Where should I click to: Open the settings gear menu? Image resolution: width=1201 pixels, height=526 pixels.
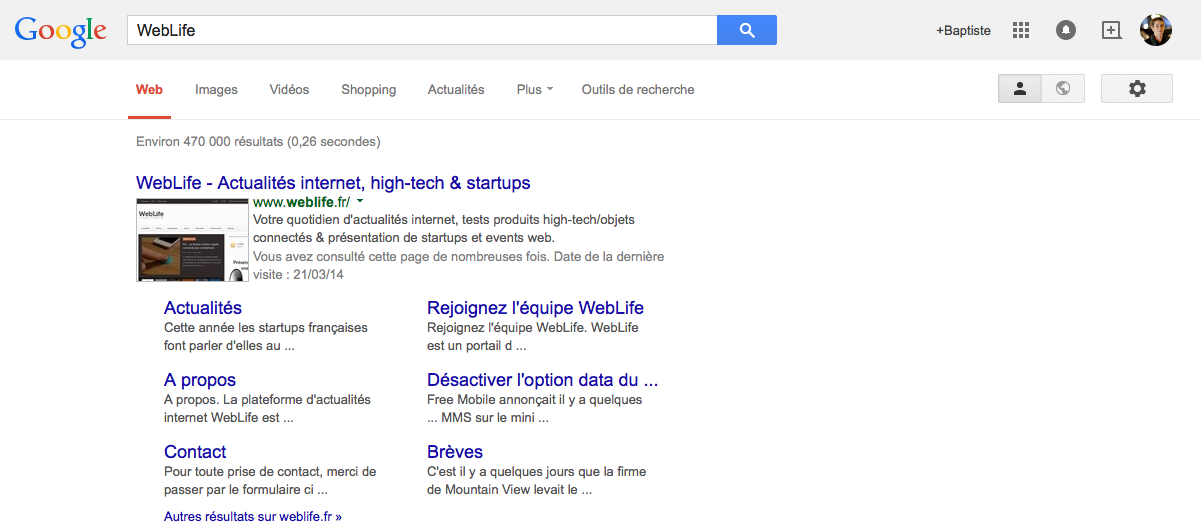point(1137,89)
